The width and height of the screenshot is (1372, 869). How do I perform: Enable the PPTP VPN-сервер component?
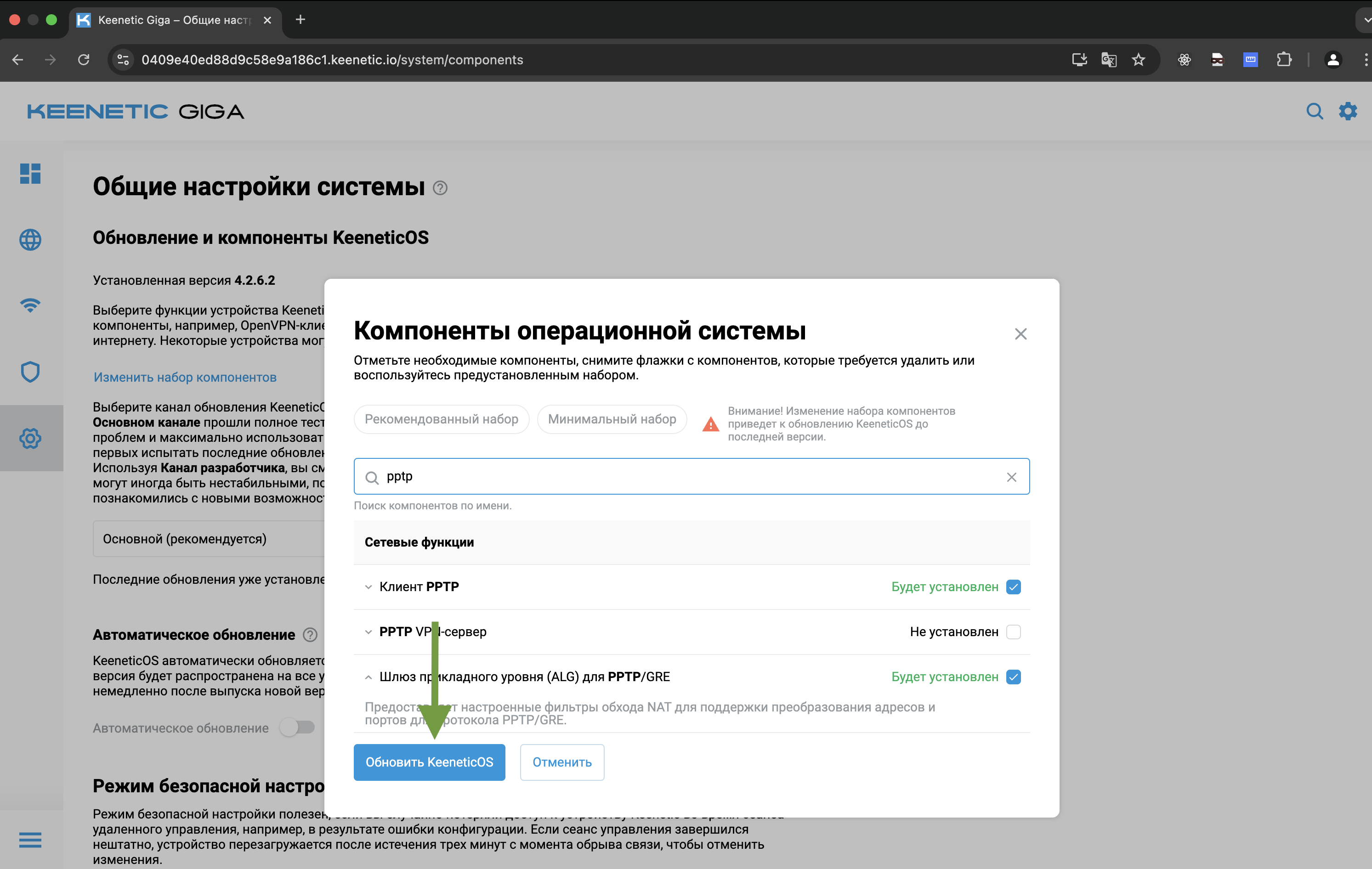click(1013, 632)
